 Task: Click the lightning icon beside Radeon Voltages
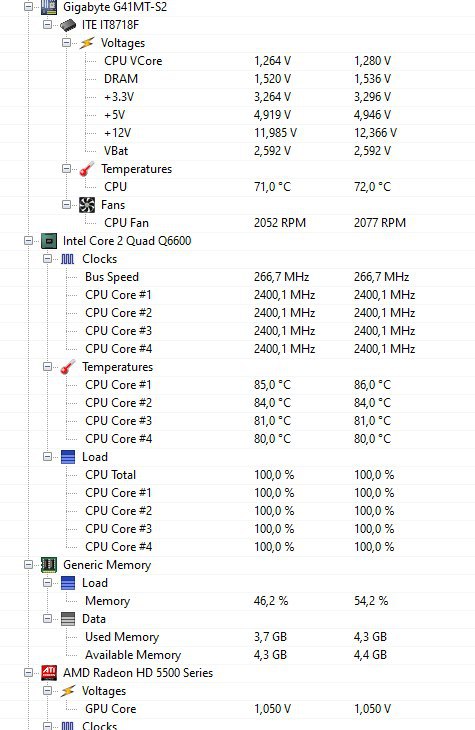[68, 691]
